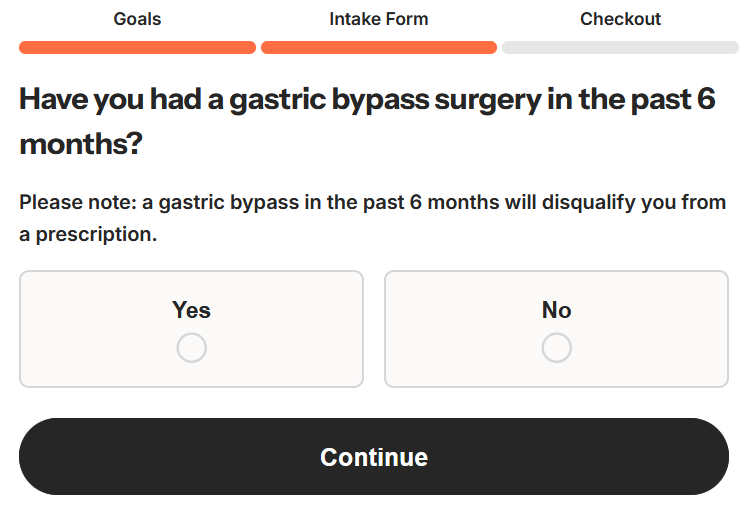Click the gastric bypass question heading
The height and width of the screenshot is (521, 754).
coord(367,121)
